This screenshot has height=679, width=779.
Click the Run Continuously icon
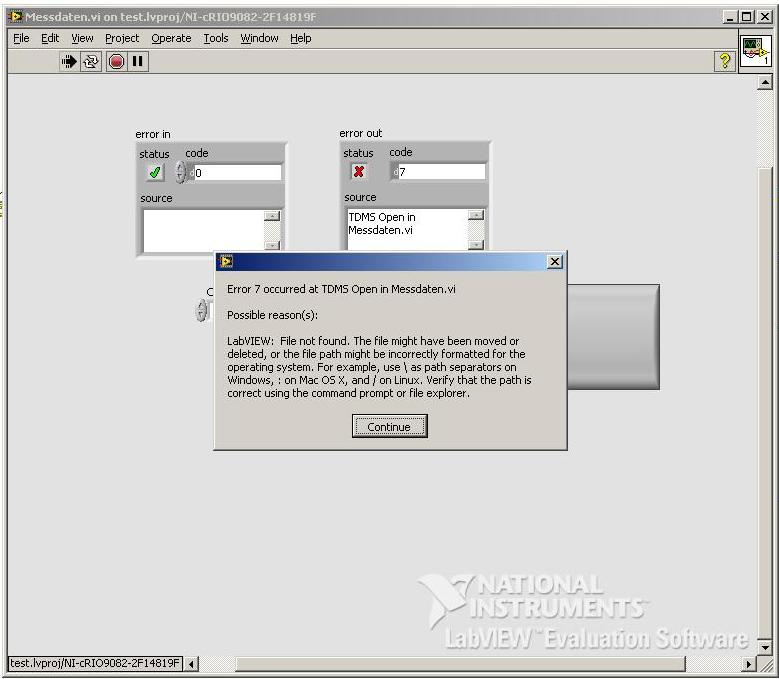91,62
